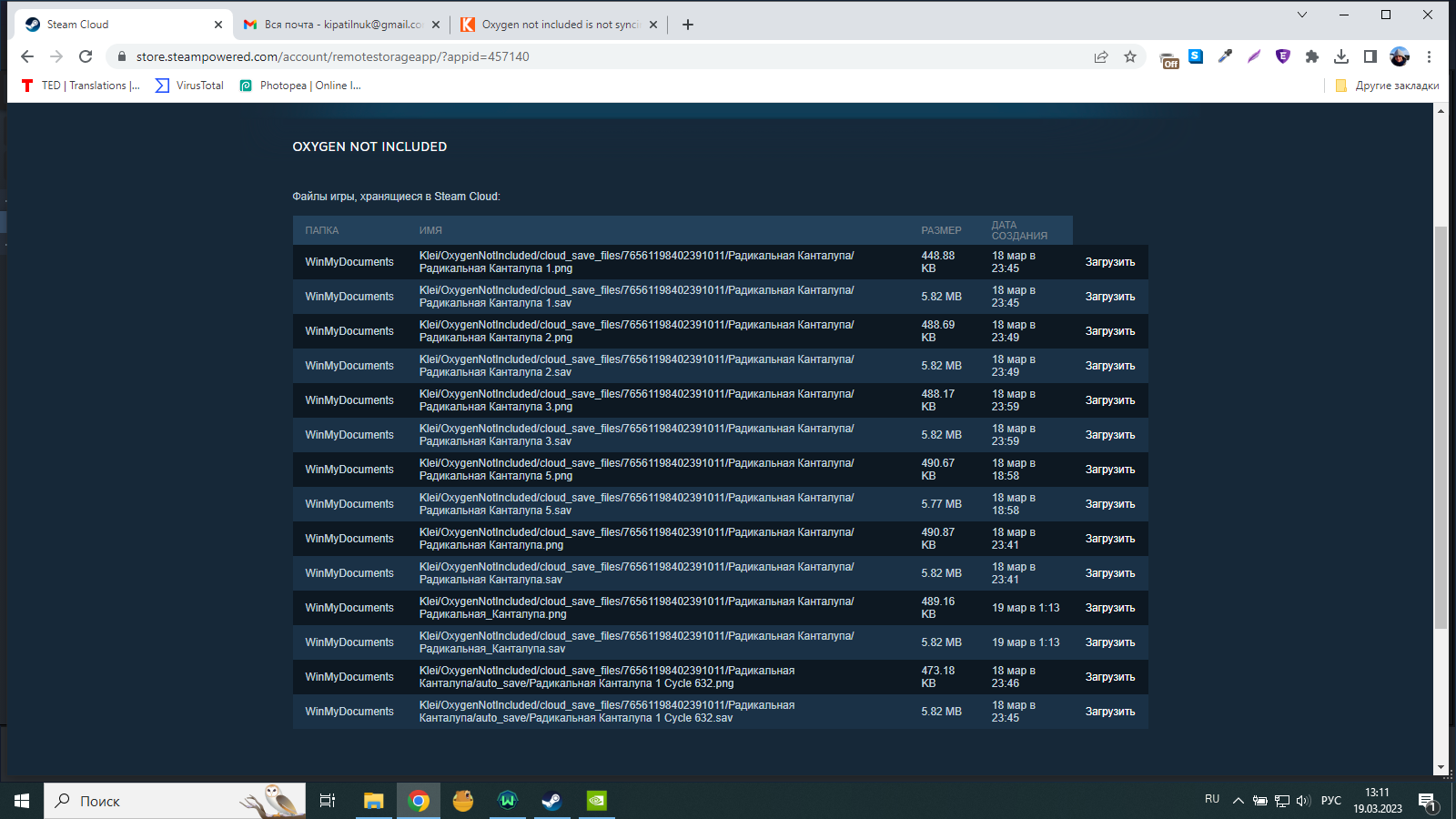The width and height of the screenshot is (1456, 819).
Task: Download Радикальная Кантапуна 1.sav file
Action: pos(1109,297)
